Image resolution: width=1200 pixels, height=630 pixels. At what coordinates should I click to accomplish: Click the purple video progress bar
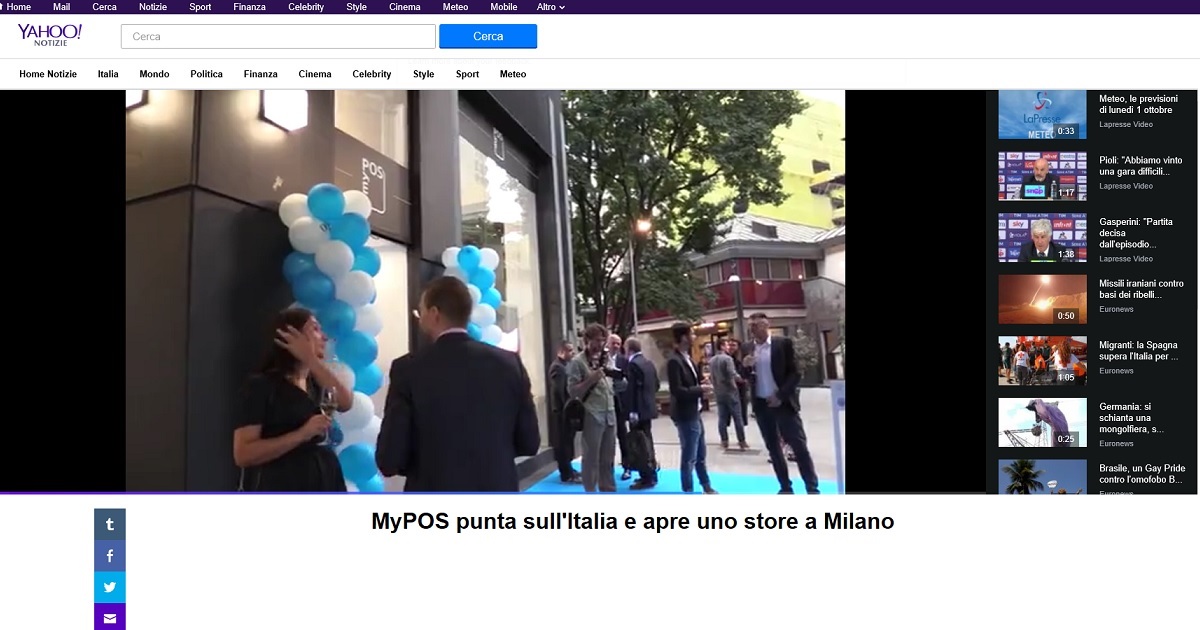[493, 493]
